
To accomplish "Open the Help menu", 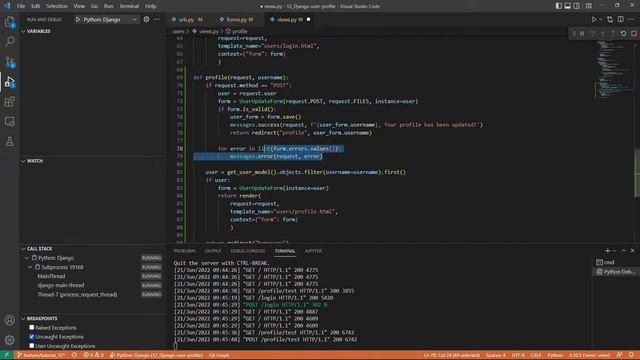I will click(x=151, y=6).
